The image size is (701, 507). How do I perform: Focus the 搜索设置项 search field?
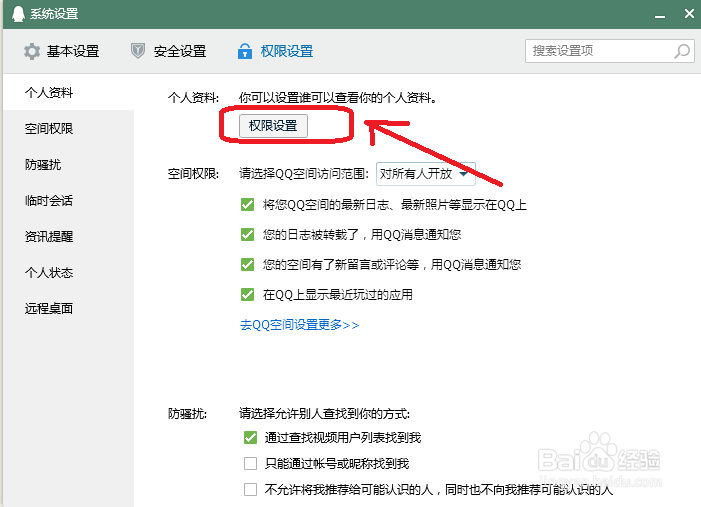click(x=609, y=51)
